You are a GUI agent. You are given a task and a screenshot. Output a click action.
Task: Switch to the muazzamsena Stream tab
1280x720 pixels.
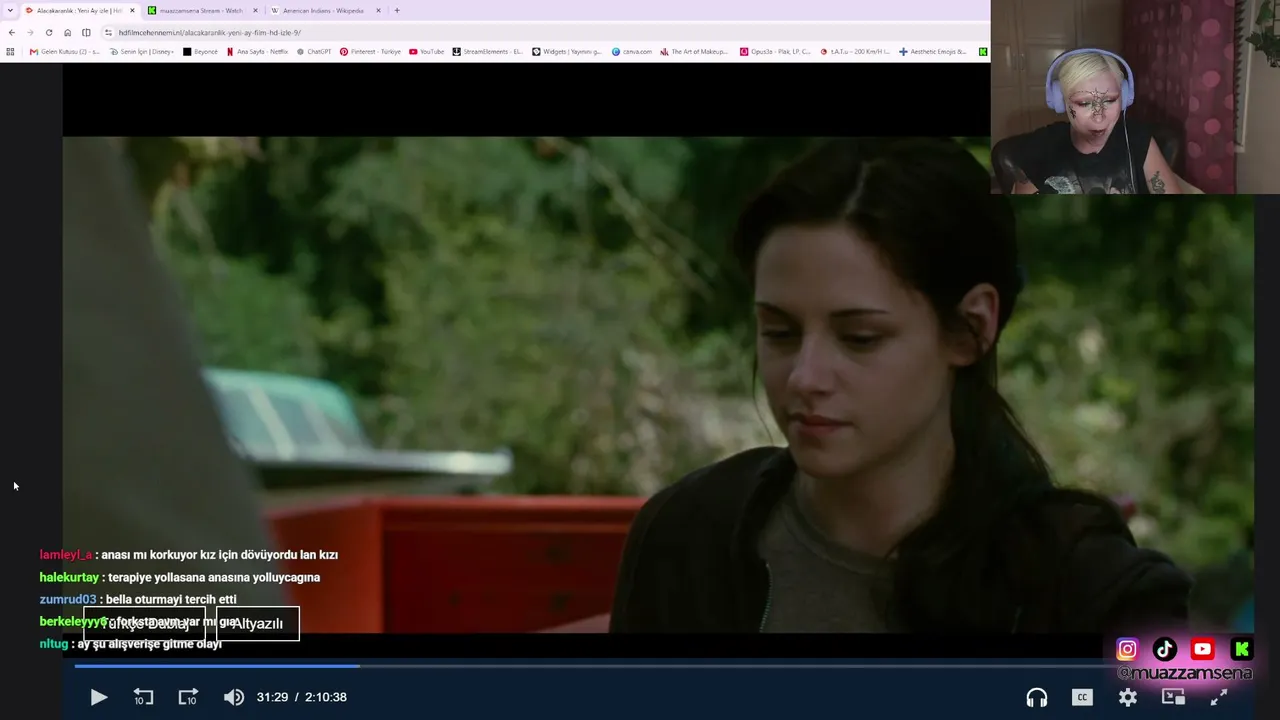[x=201, y=10]
